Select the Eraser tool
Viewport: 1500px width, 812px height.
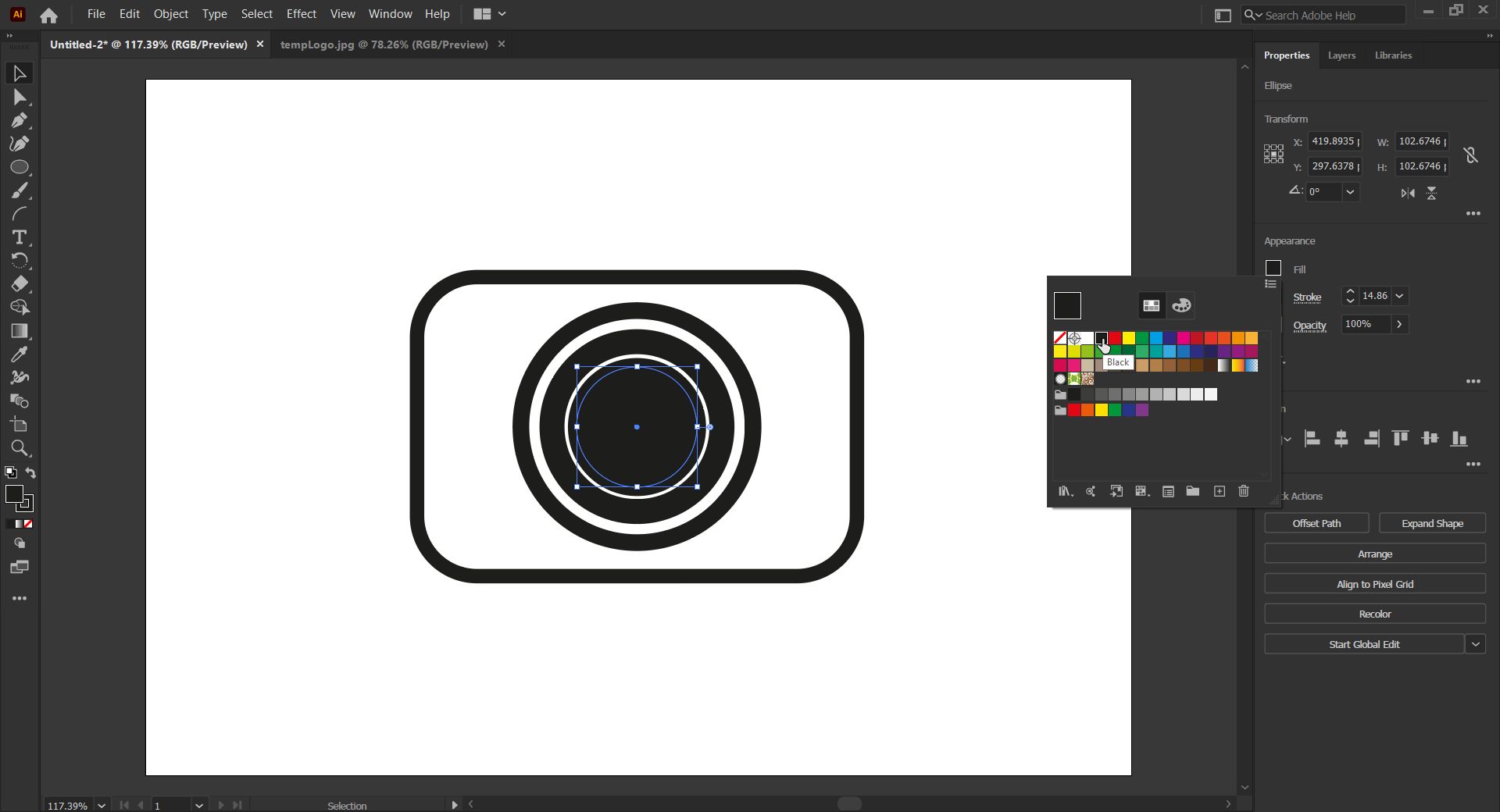tap(20, 284)
